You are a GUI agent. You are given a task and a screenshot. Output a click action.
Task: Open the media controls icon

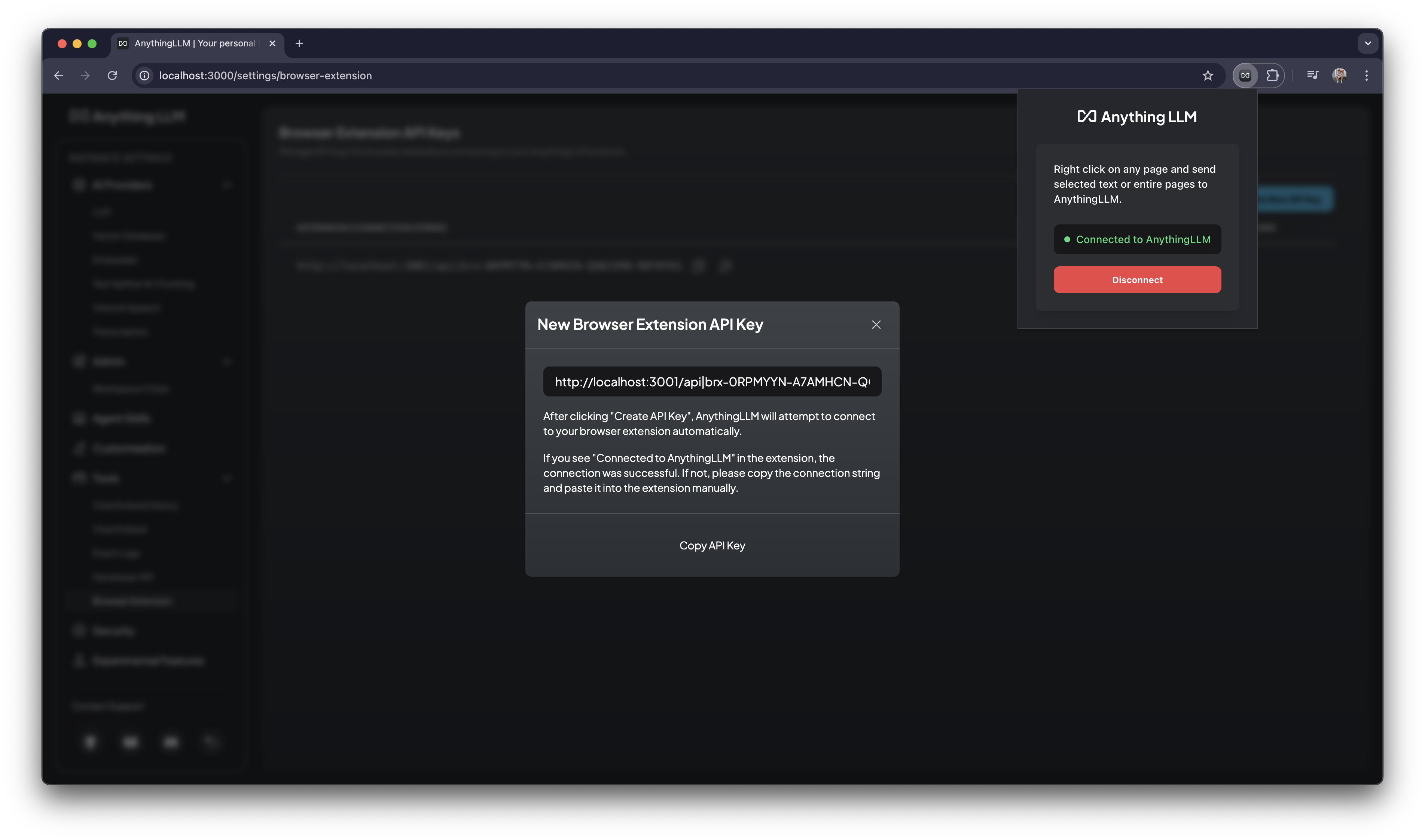(x=1312, y=75)
